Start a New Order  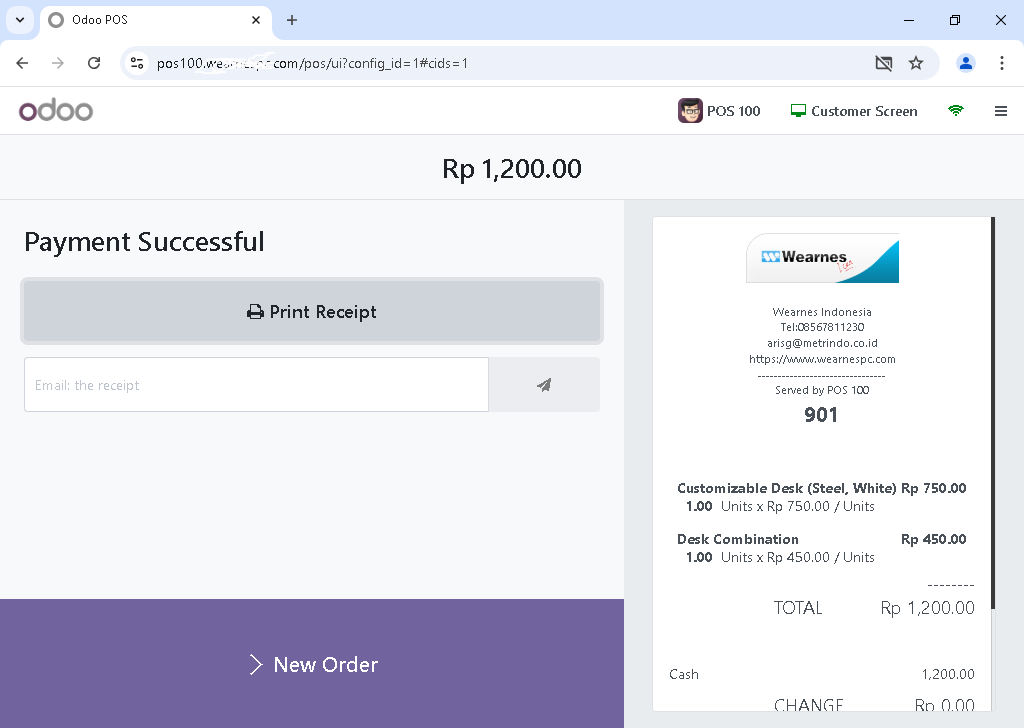tap(312, 663)
